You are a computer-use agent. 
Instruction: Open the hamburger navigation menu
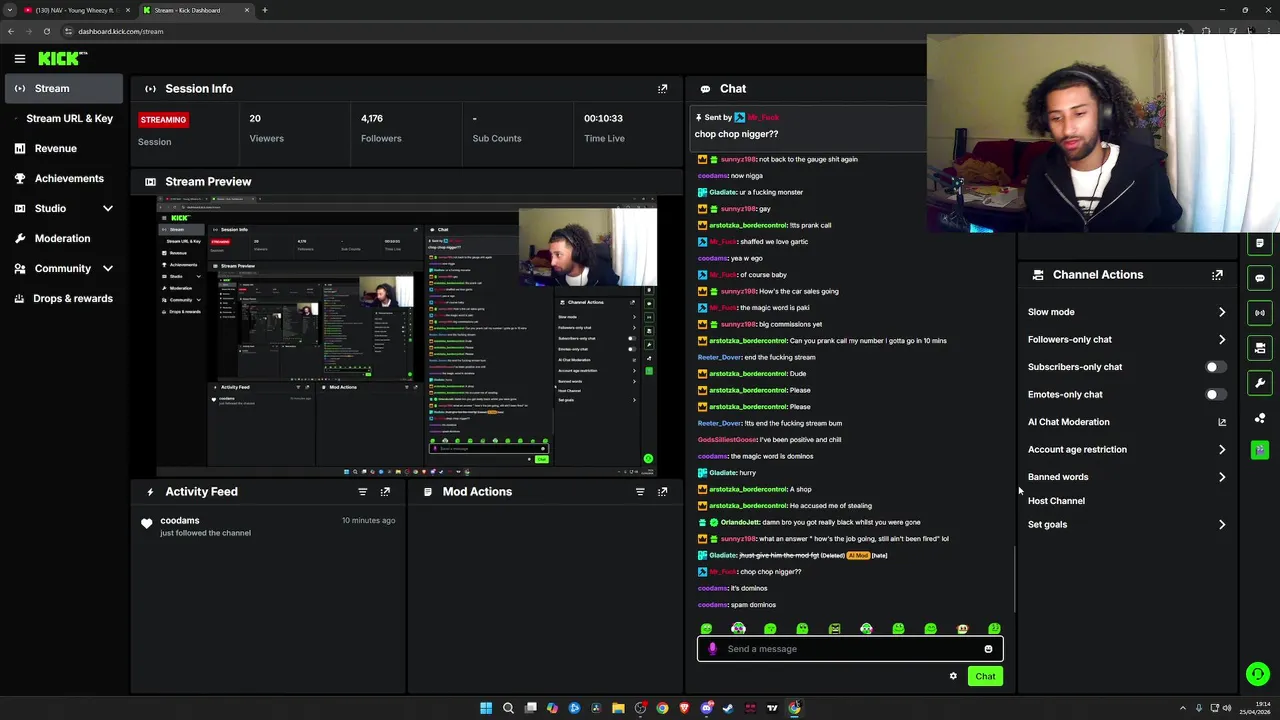tap(19, 59)
